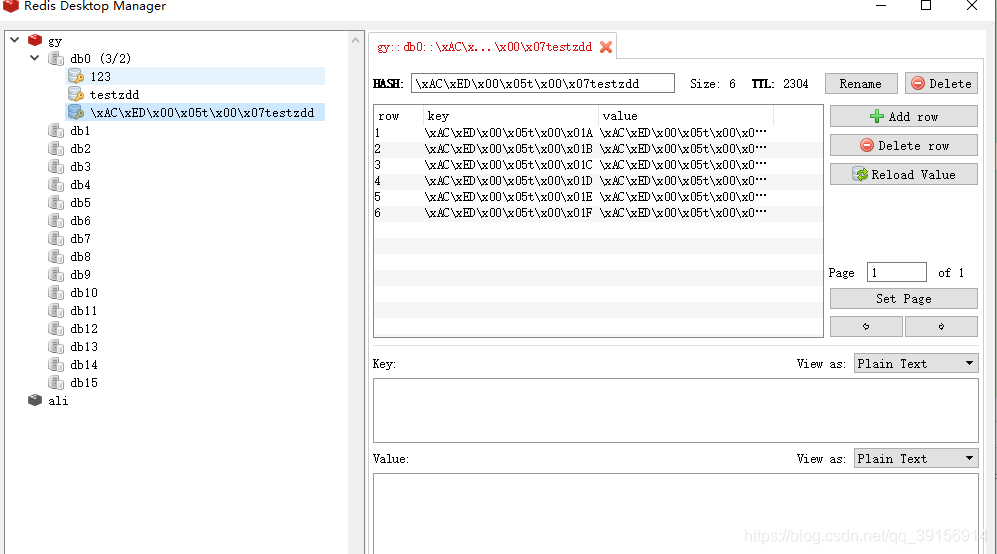Image resolution: width=997 pixels, height=554 pixels.
Task: Select hash row 2 key \x01B
Action: click(509, 149)
